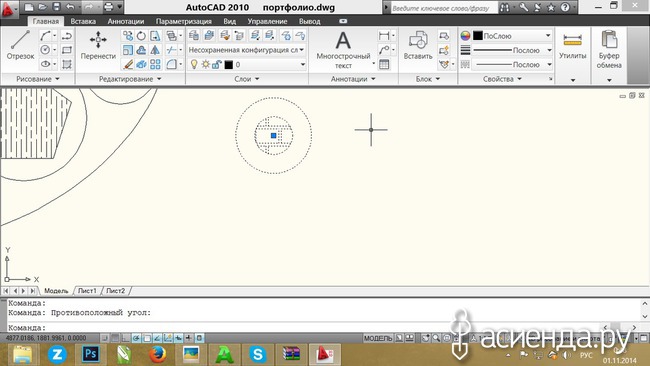This screenshot has height=366, width=650.
Task: Activate the Перенести move tool
Action: pyautogui.click(x=98, y=45)
